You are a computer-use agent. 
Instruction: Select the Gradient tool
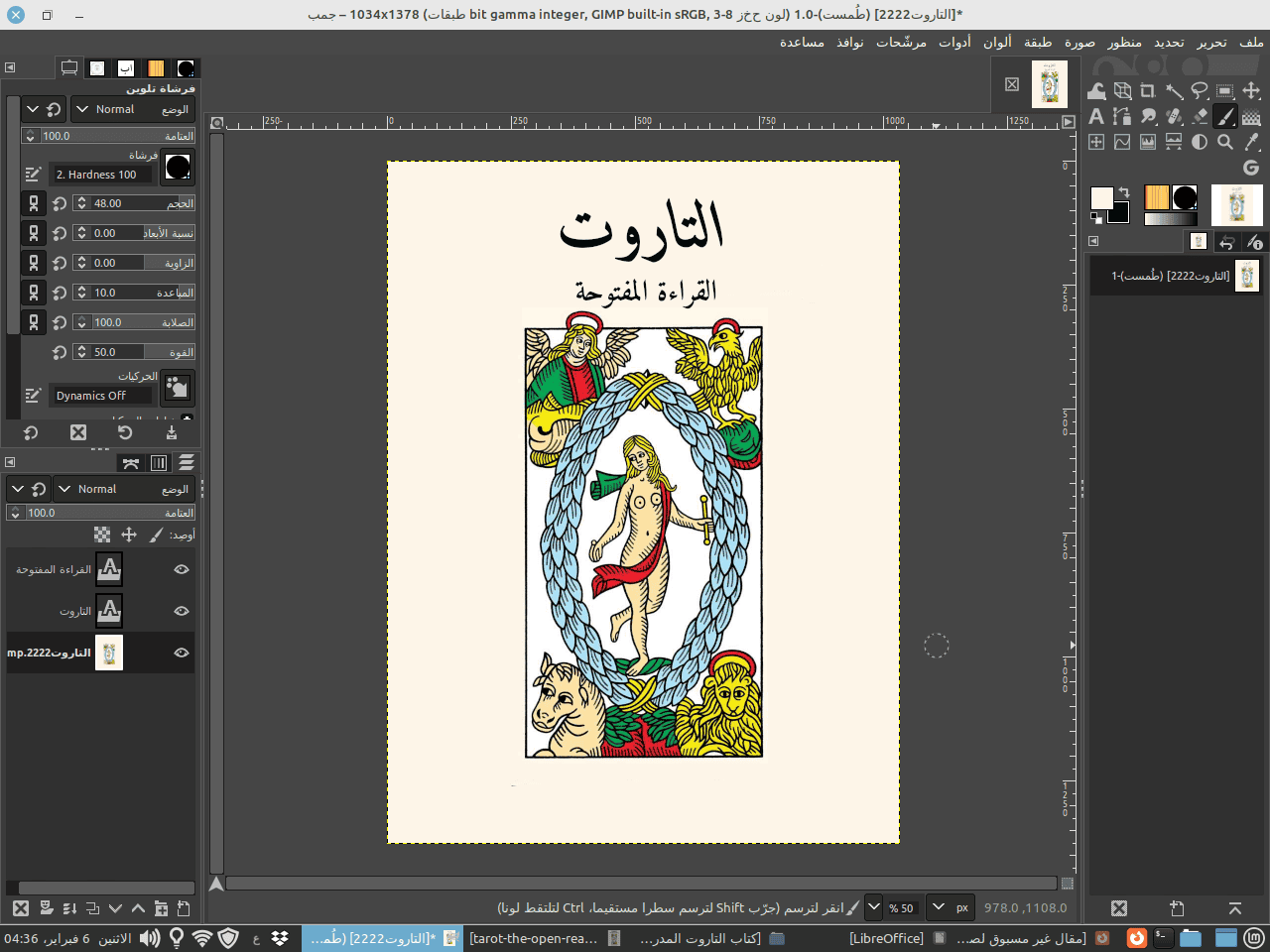coord(1251,116)
